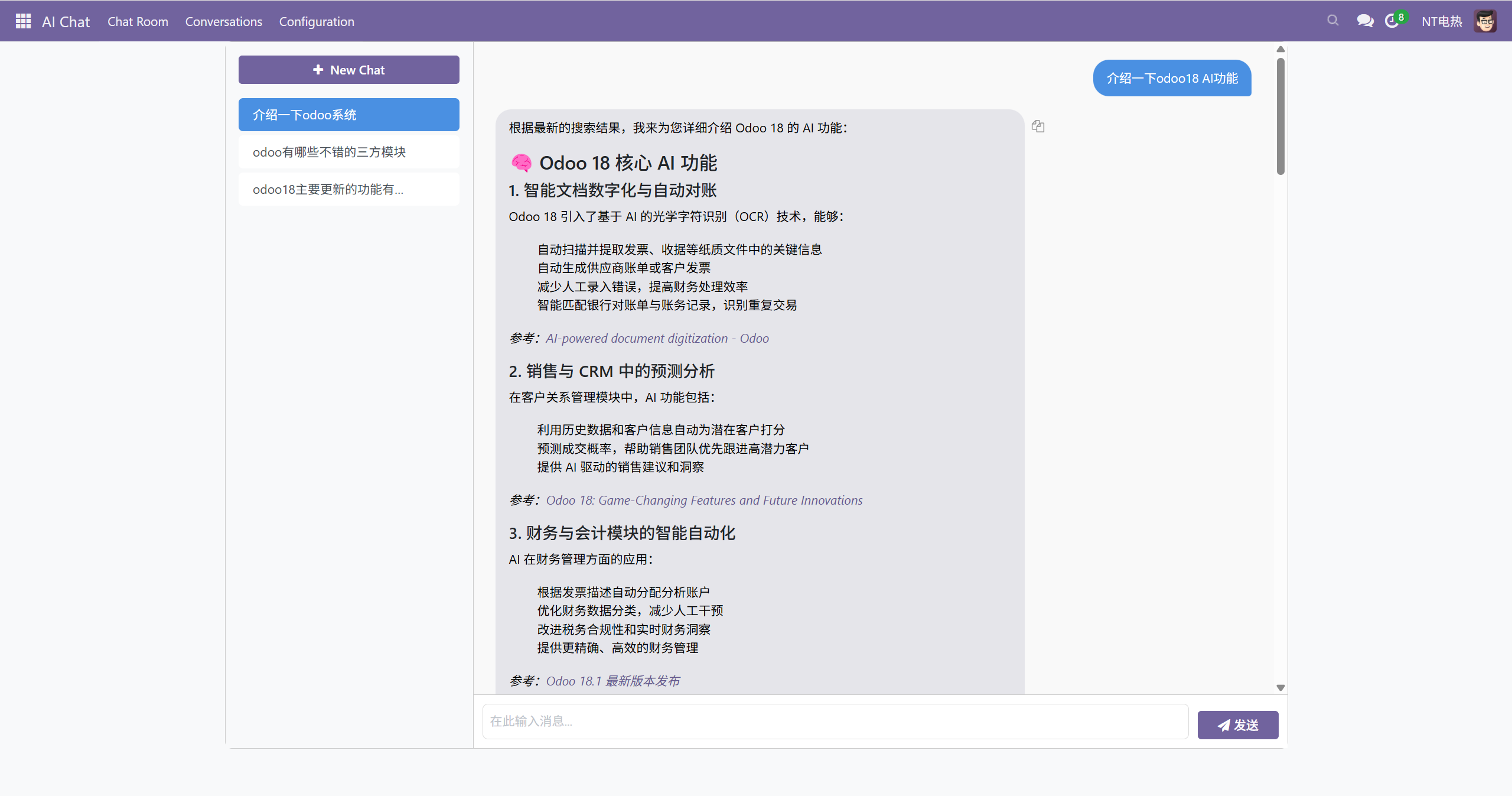Screen dimensions: 1512x796
Task: Click the message input field
Action: (x=834, y=722)
